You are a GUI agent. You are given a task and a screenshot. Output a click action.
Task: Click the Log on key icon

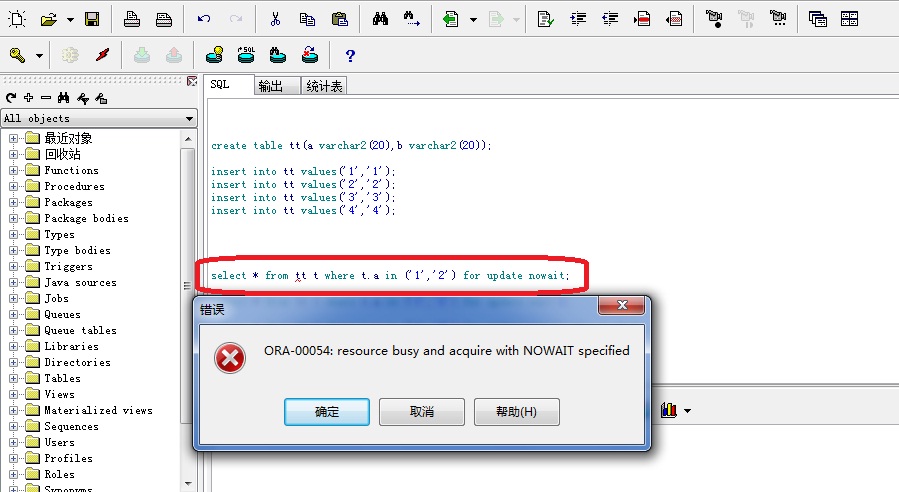pyautogui.click(x=17, y=56)
